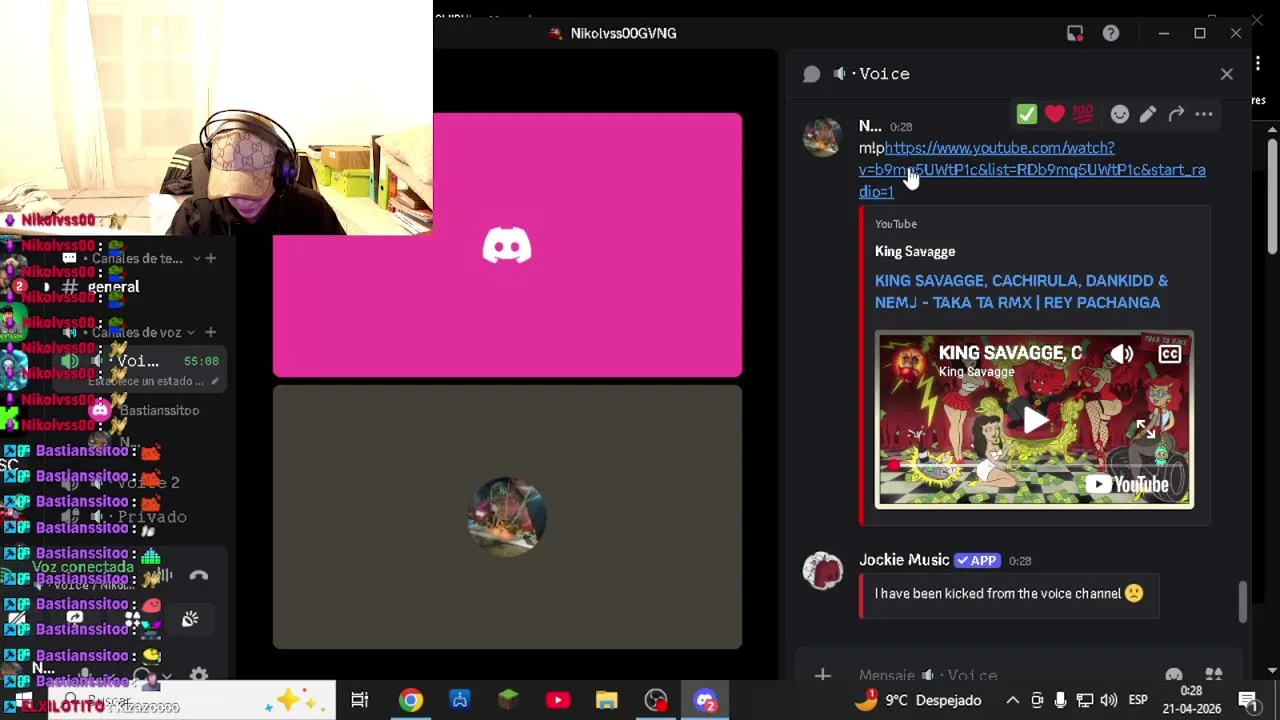Play the embedded YouTube video
The height and width of the screenshot is (720, 1280).
click(1035, 420)
